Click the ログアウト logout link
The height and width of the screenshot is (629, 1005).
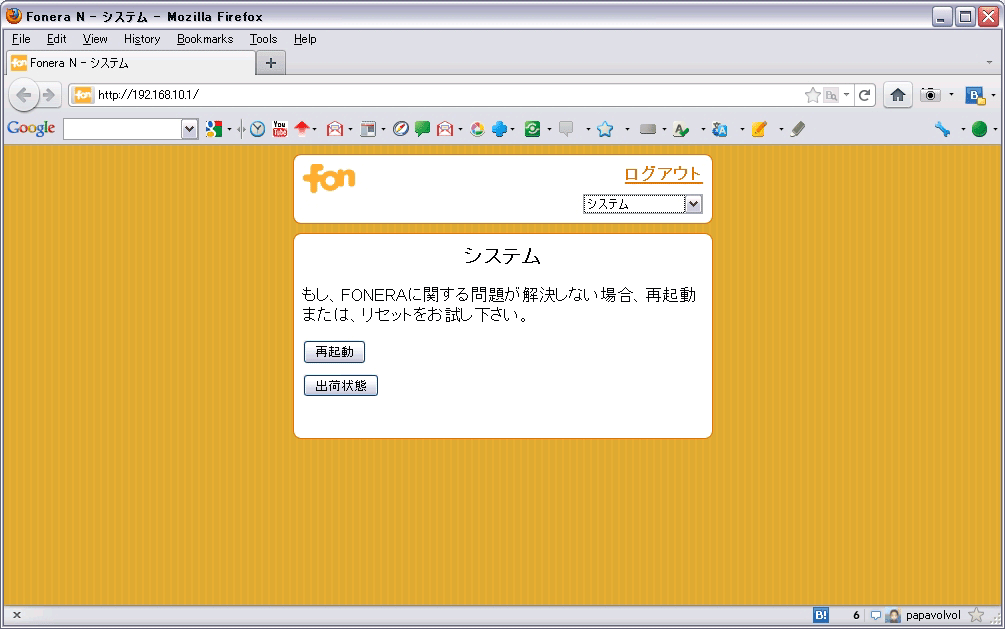tap(663, 174)
